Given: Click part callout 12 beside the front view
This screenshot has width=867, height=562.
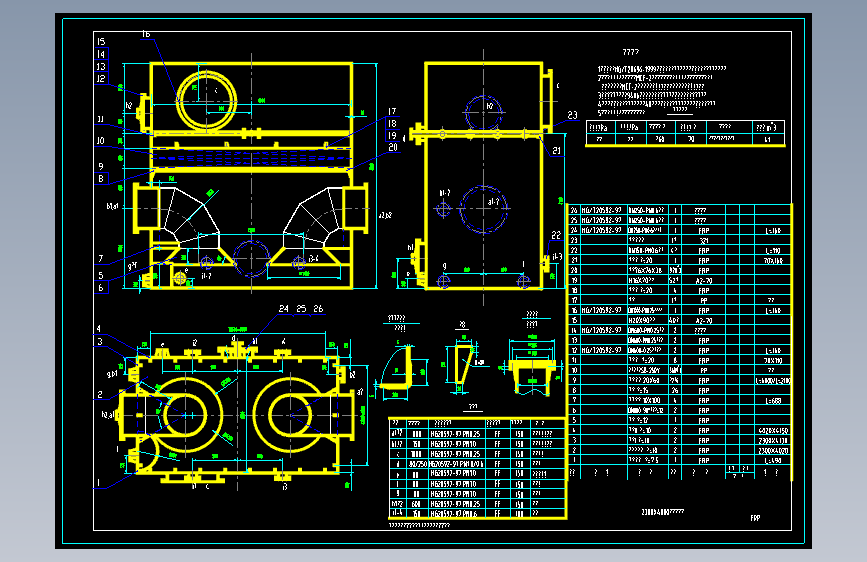Looking at the screenshot, I should (x=101, y=79).
